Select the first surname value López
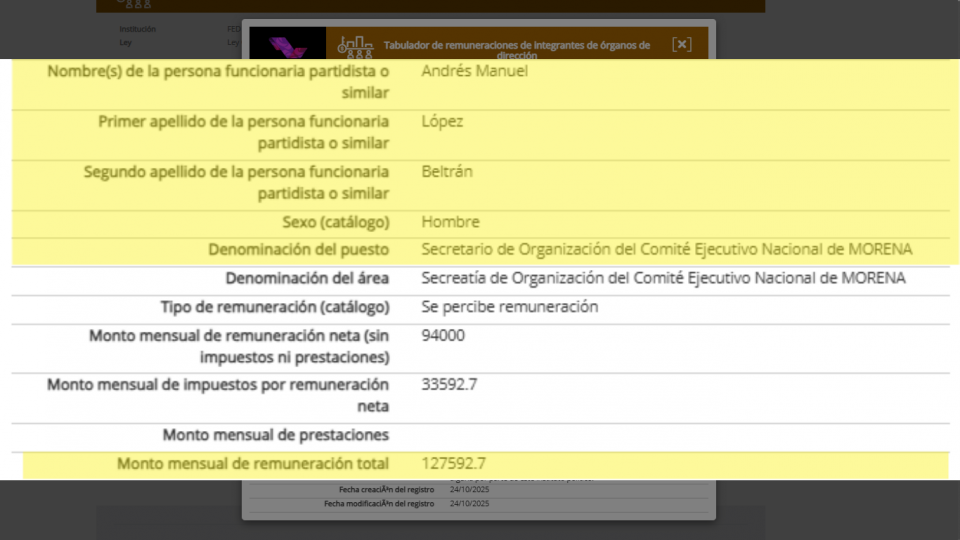The image size is (960, 540). (442, 121)
